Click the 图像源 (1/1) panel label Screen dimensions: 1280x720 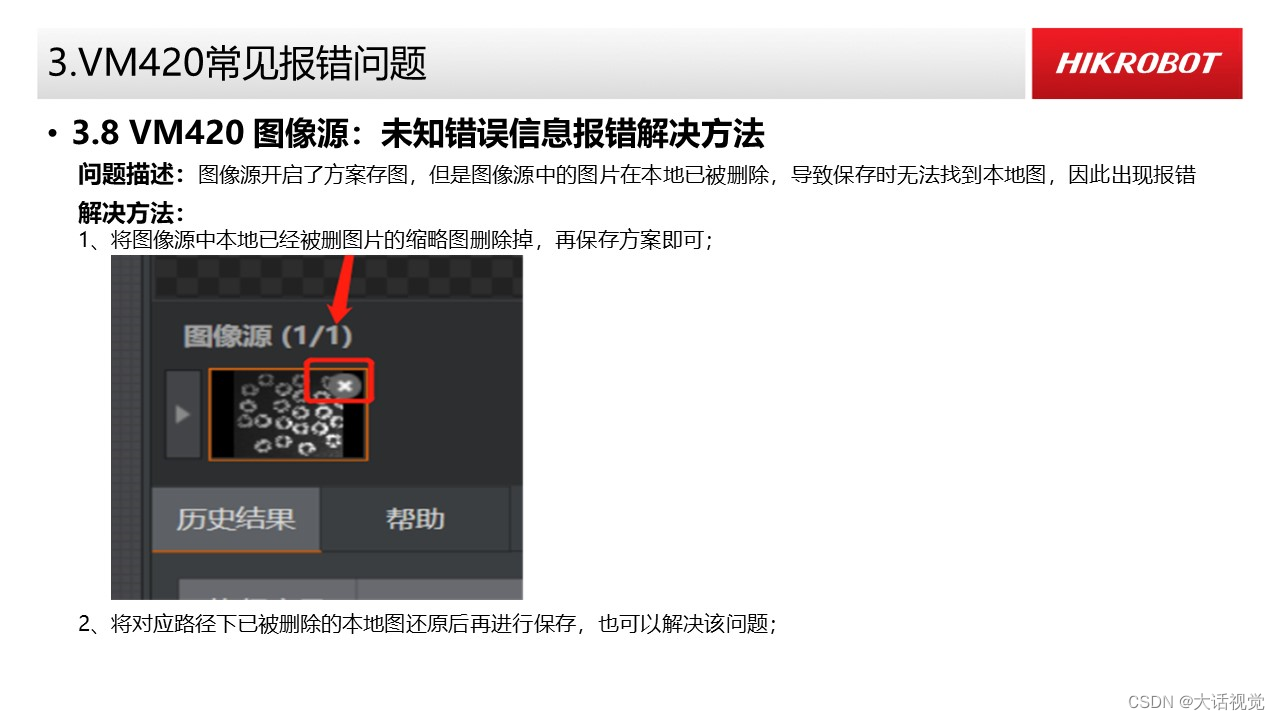coord(267,336)
